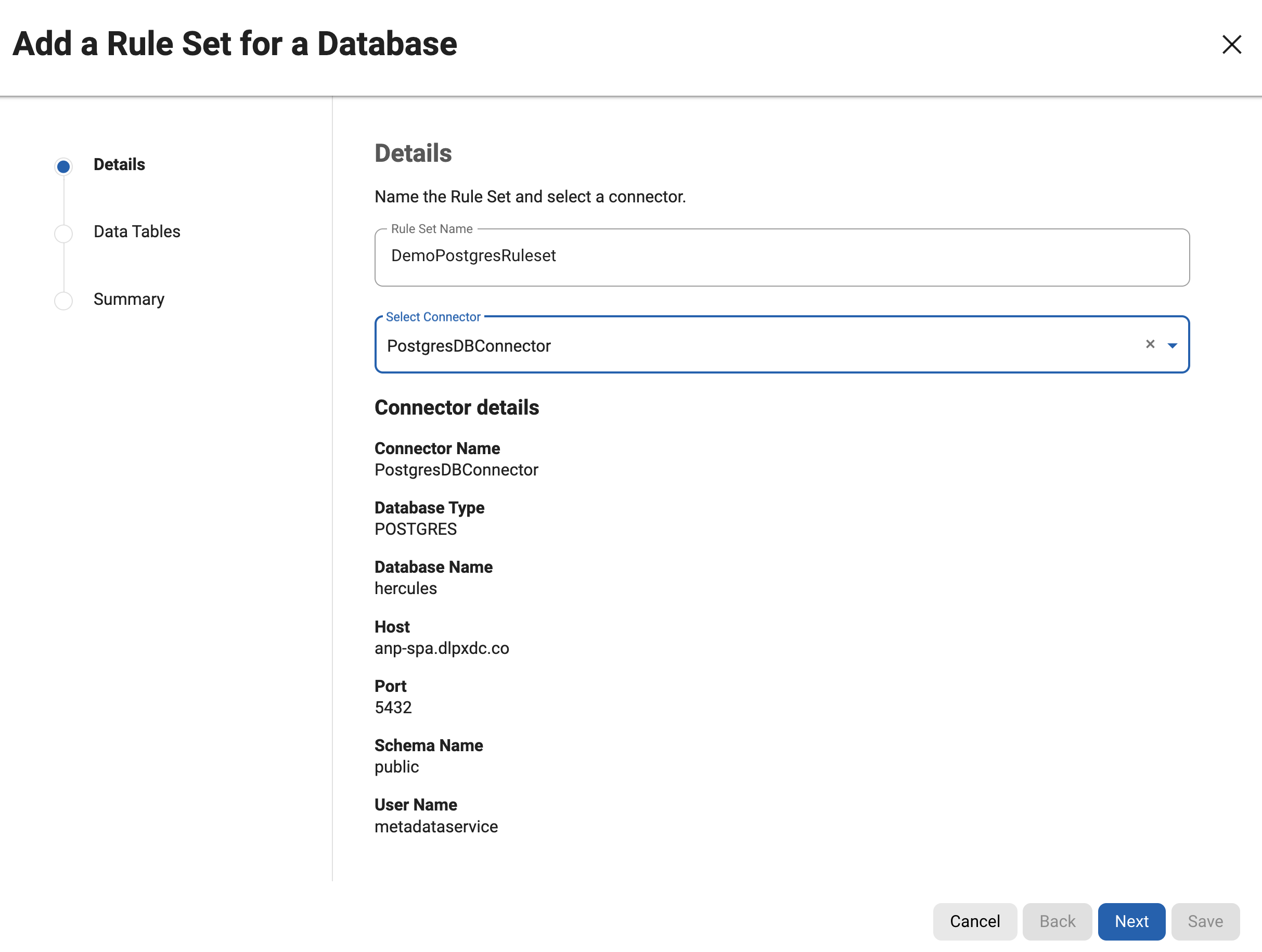The height and width of the screenshot is (952, 1262).
Task: Open the connector list via the caret icon
Action: (x=1173, y=344)
